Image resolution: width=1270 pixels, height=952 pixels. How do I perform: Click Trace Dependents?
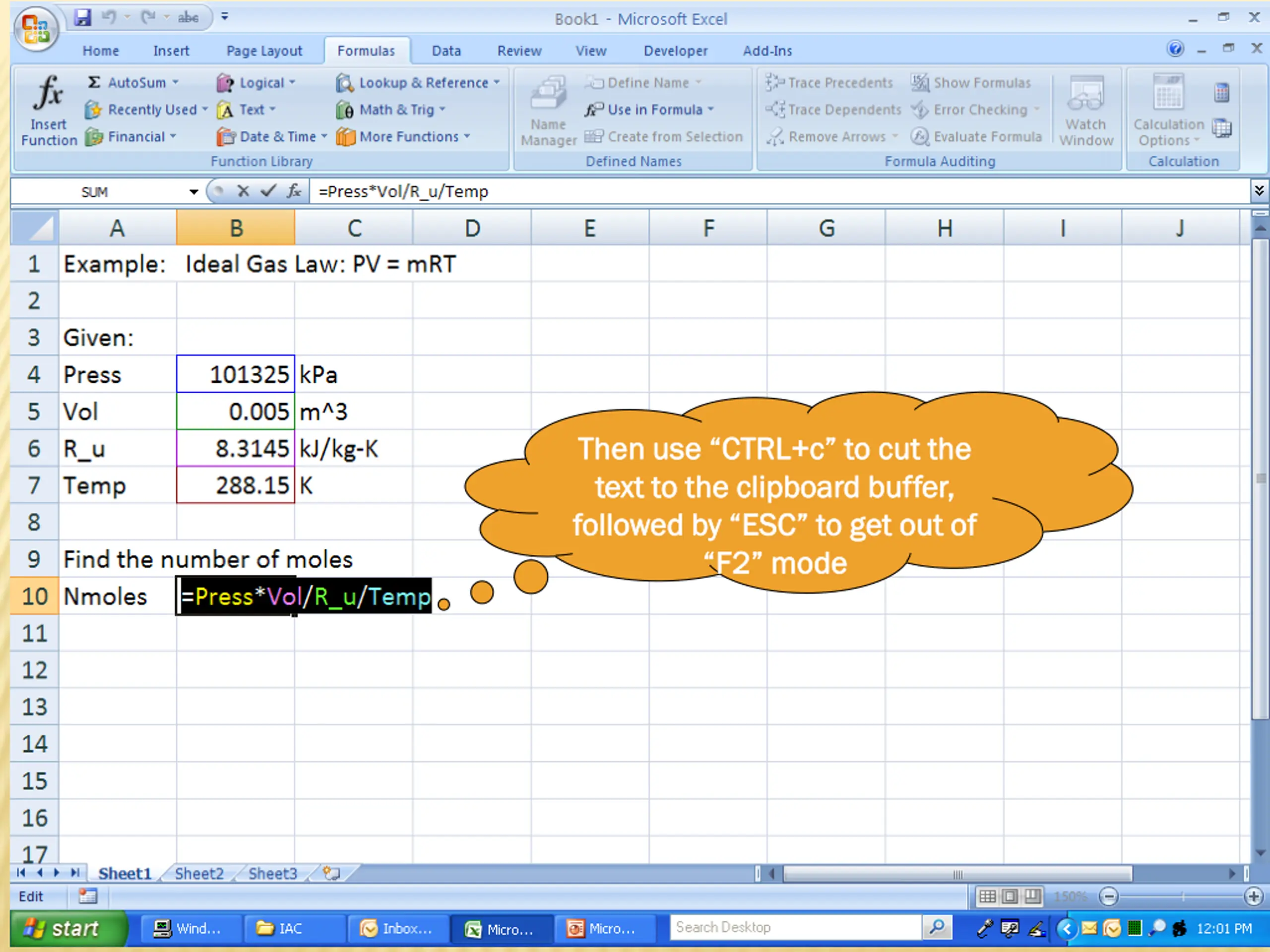tap(833, 109)
